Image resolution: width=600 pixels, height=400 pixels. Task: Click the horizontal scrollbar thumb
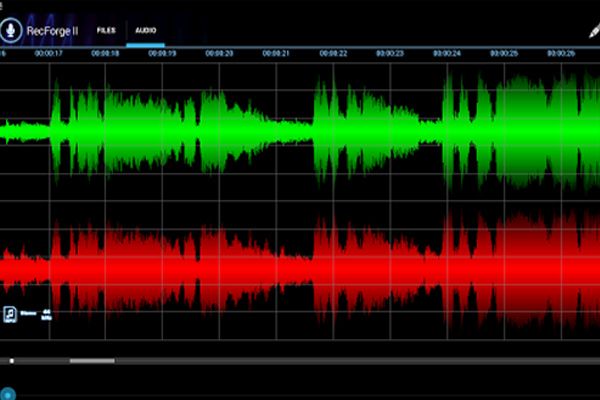(92, 360)
